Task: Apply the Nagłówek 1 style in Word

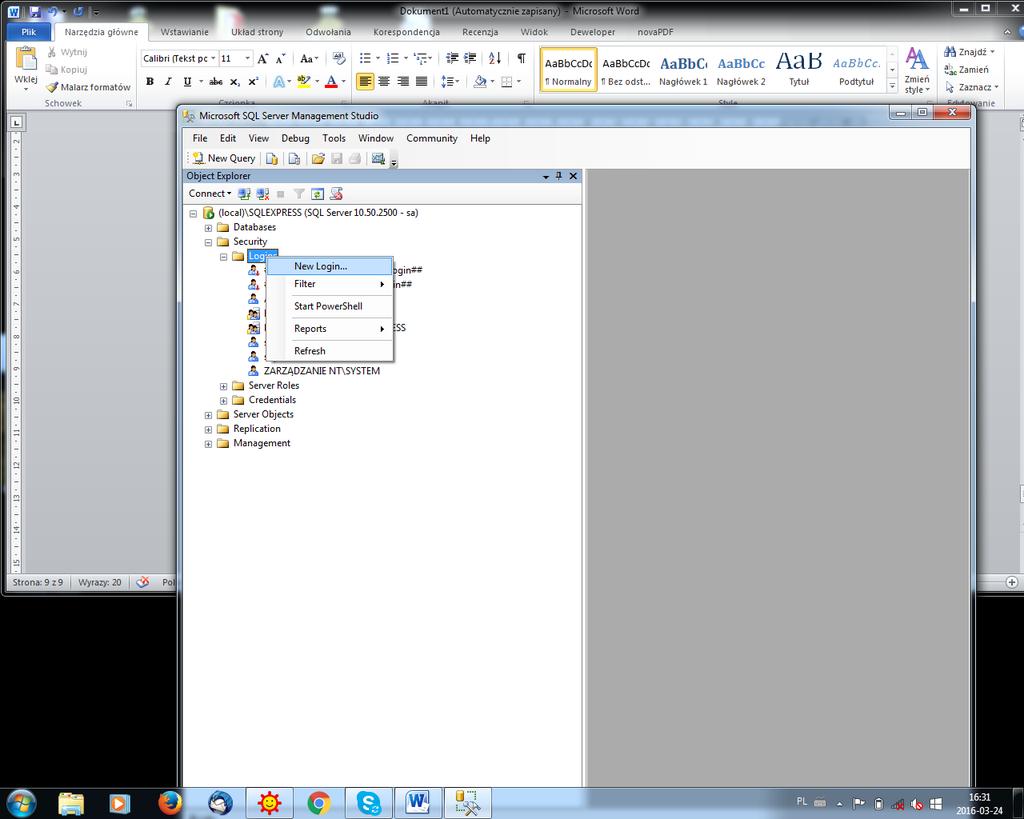Action: tap(683, 69)
